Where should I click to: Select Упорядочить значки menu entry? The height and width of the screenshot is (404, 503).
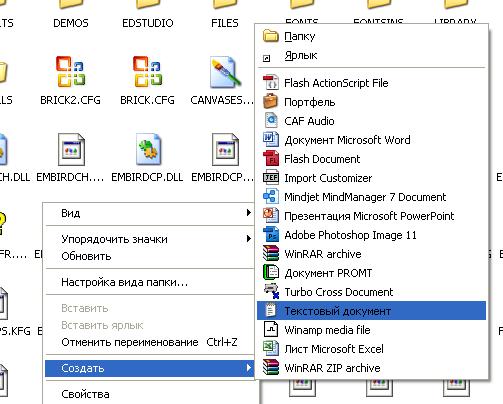pyautogui.click(x=150, y=239)
